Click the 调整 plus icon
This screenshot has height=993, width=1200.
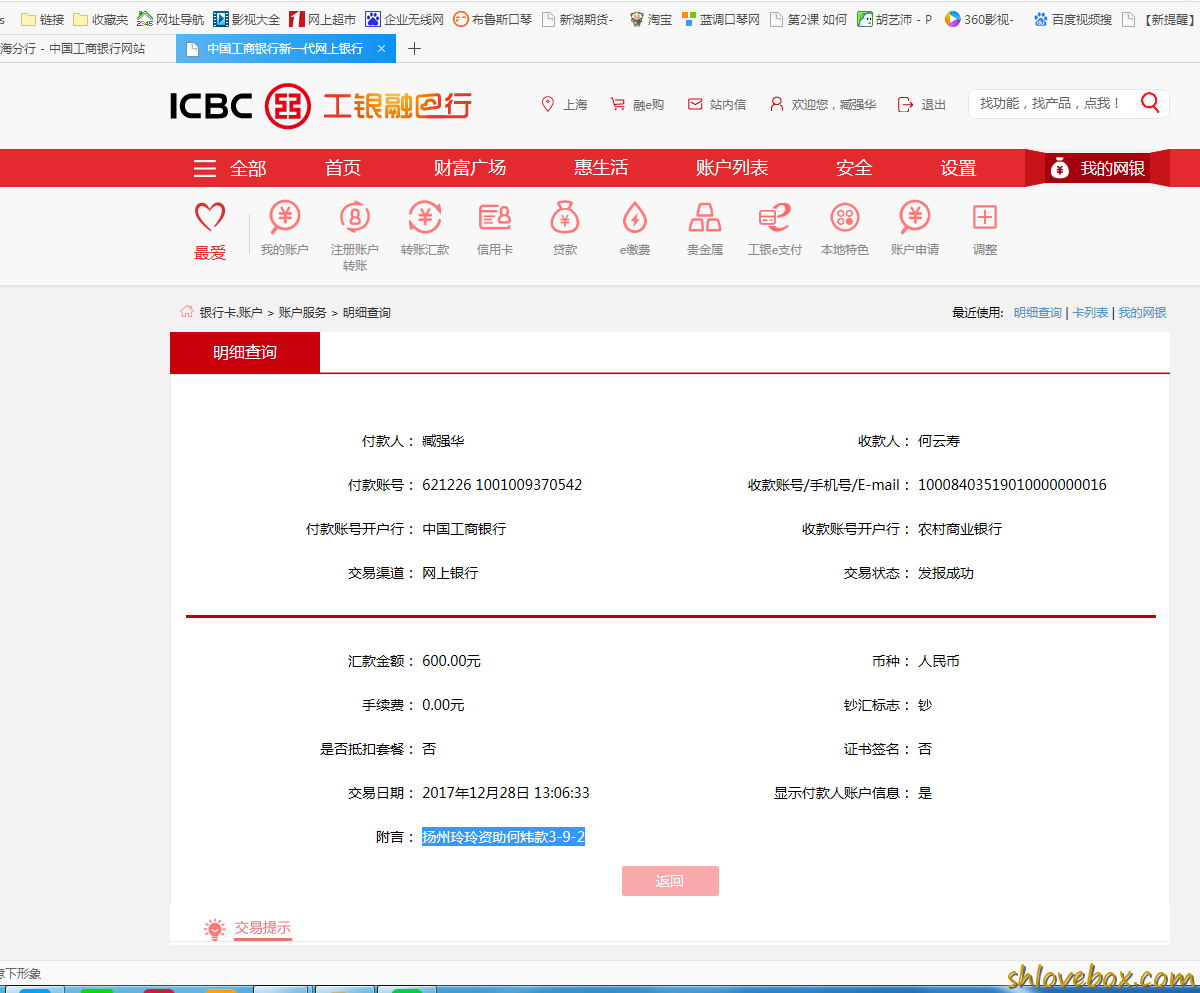click(985, 217)
